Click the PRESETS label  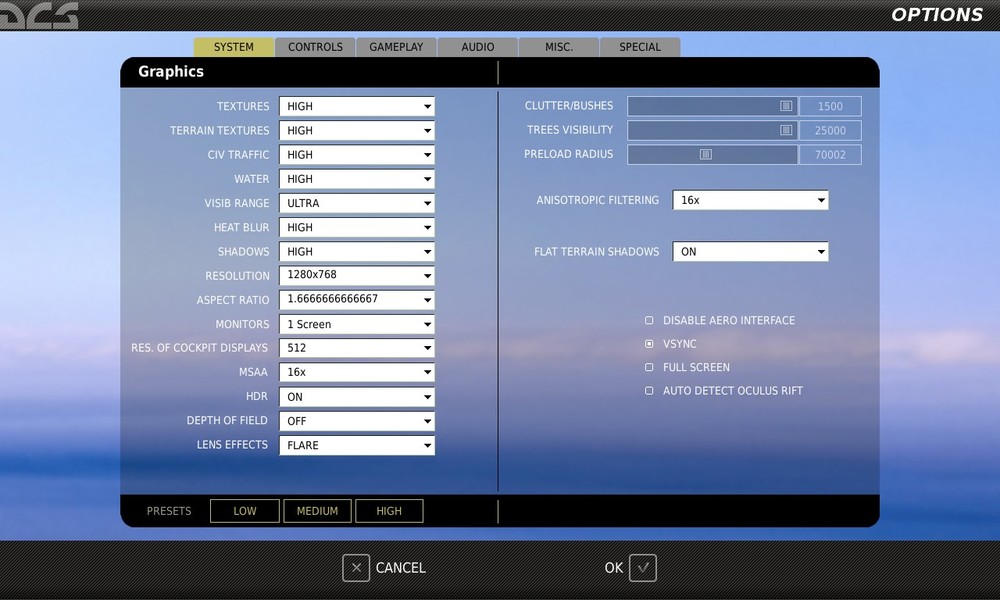[x=169, y=511]
